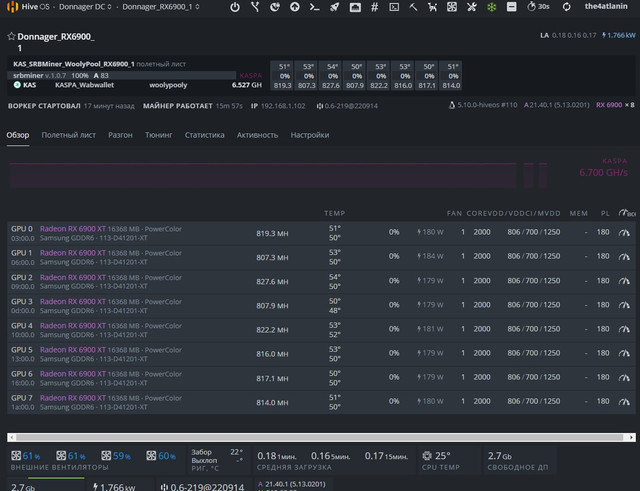Click the woolypooly pool name
The width and height of the screenshot is (640, 491).
point(168,85)
